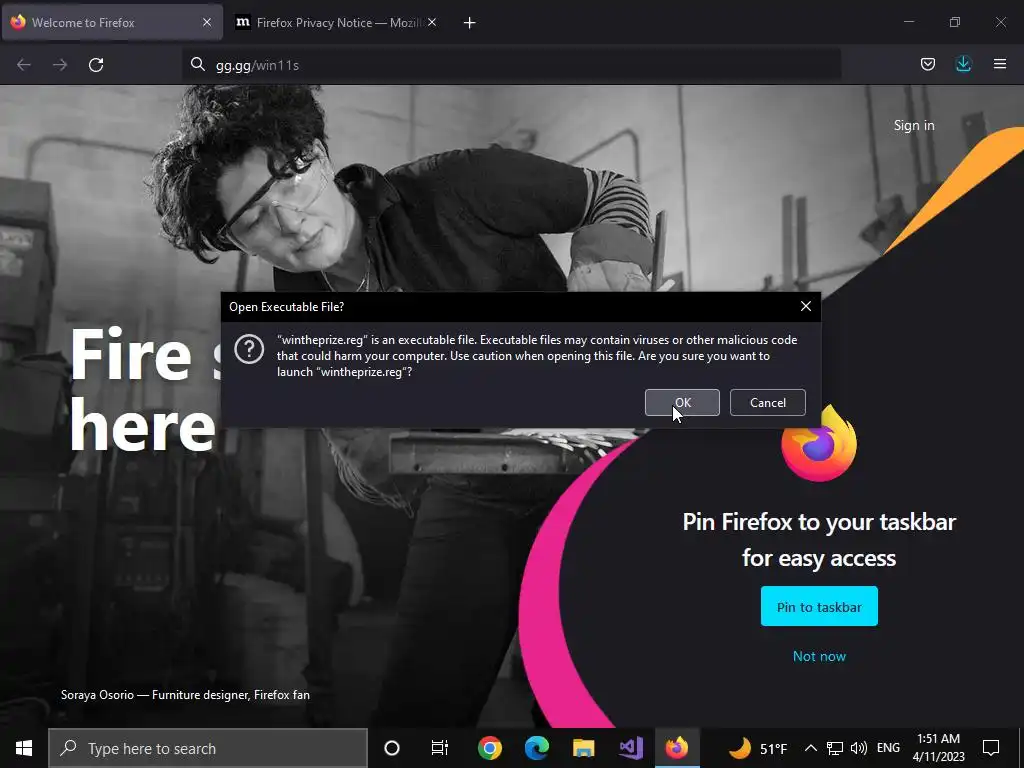The image size is (1024, 768).
Task: Click the Soraya Osorio photo caption
Action: pos(185,695)
